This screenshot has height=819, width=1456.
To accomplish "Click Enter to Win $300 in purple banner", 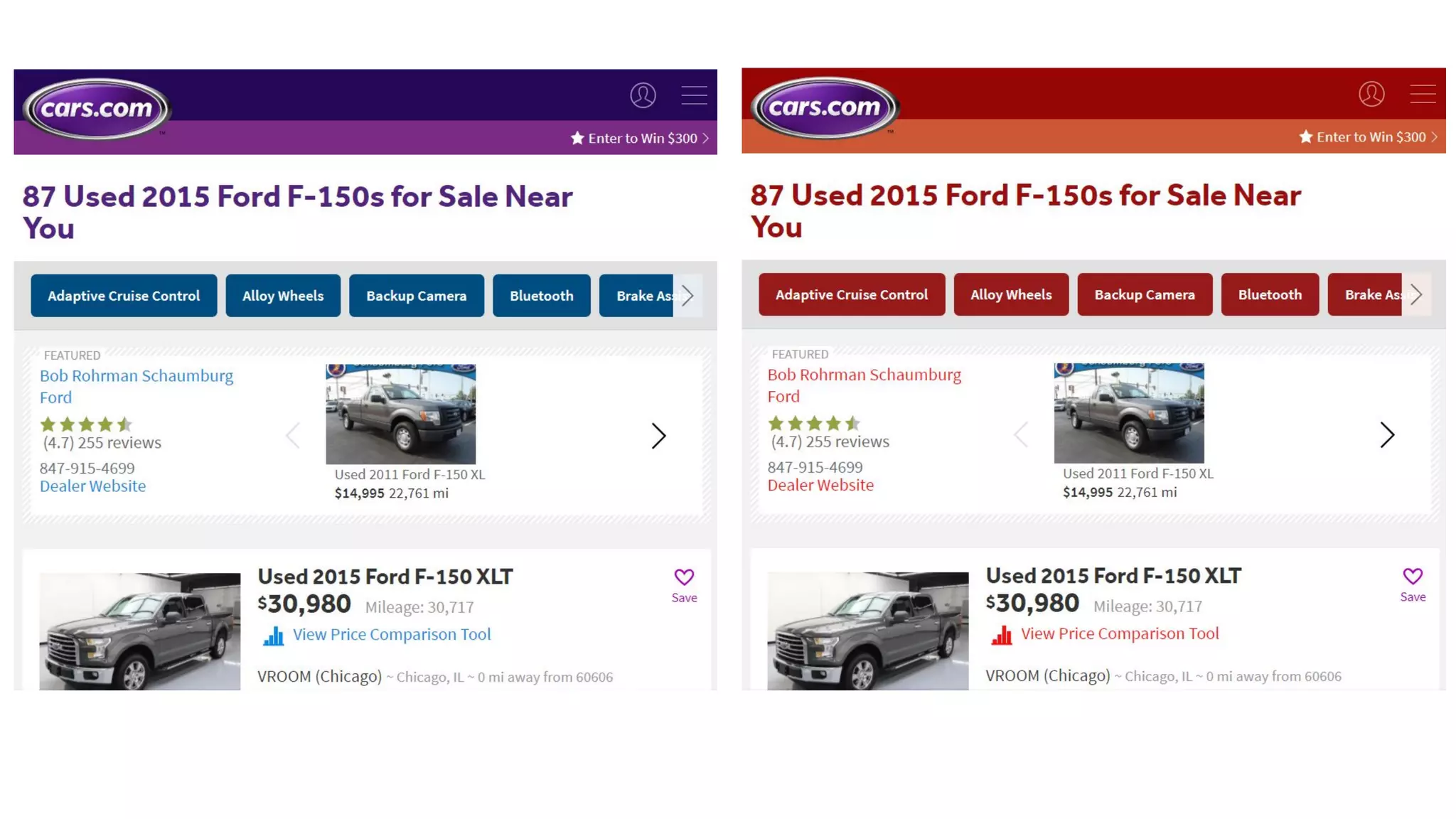I will [639, 138].
